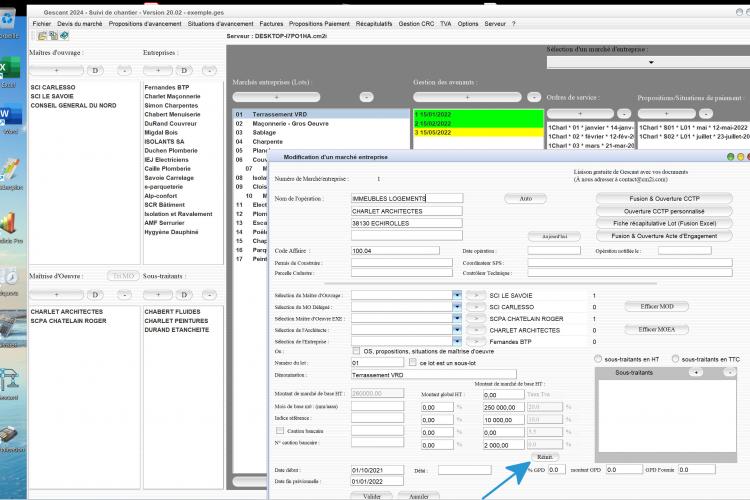750x500 pixels.
Task: Launch Word from the desktop shortcut
Action: click(10, 117)
